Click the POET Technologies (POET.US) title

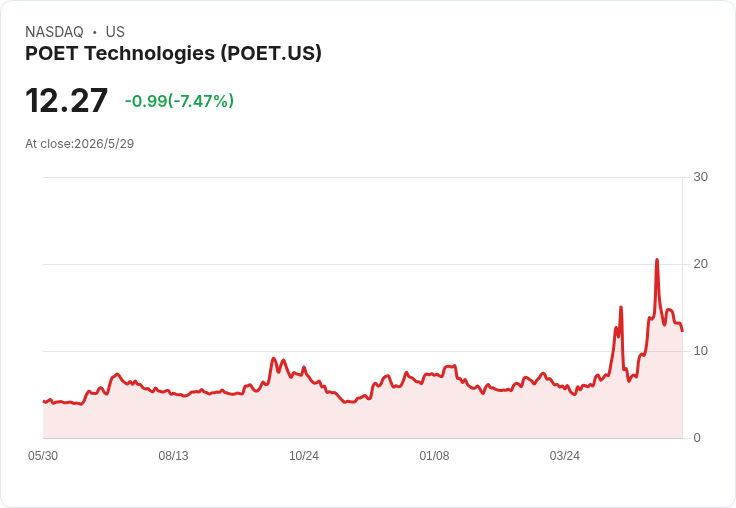(173, 53)
